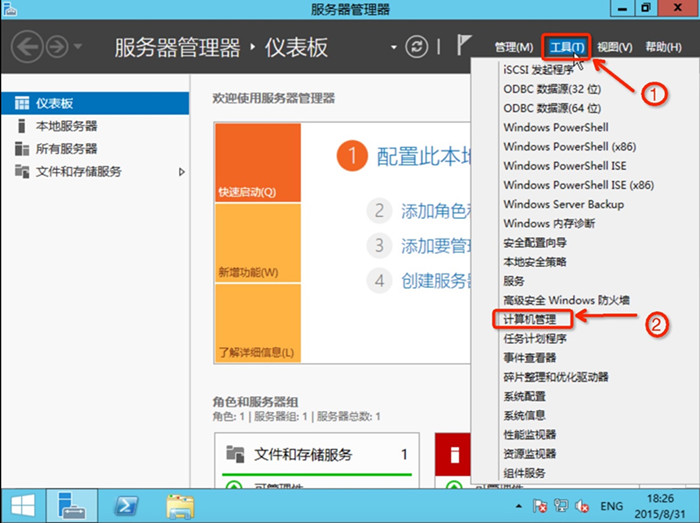700x523 pixels.
Task: Open 任务计划程序
Action: (x=535, y=339)
